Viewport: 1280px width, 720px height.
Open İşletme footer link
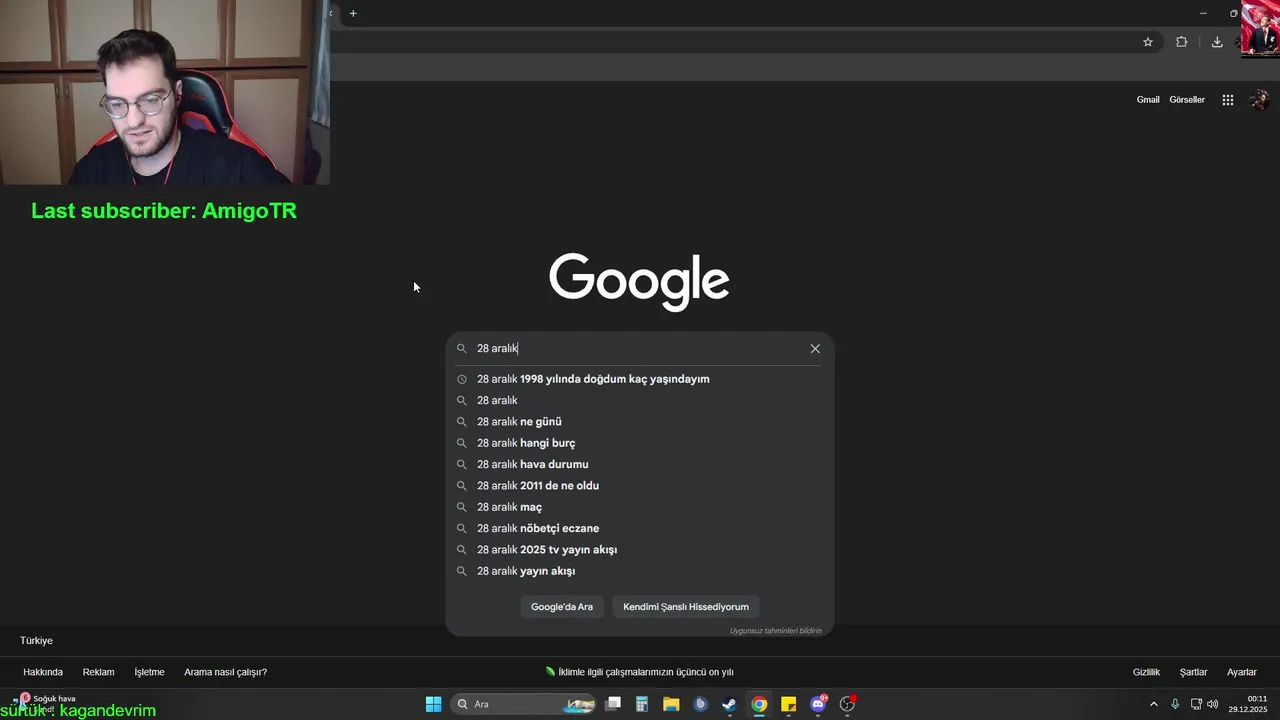tap(149, 672)
